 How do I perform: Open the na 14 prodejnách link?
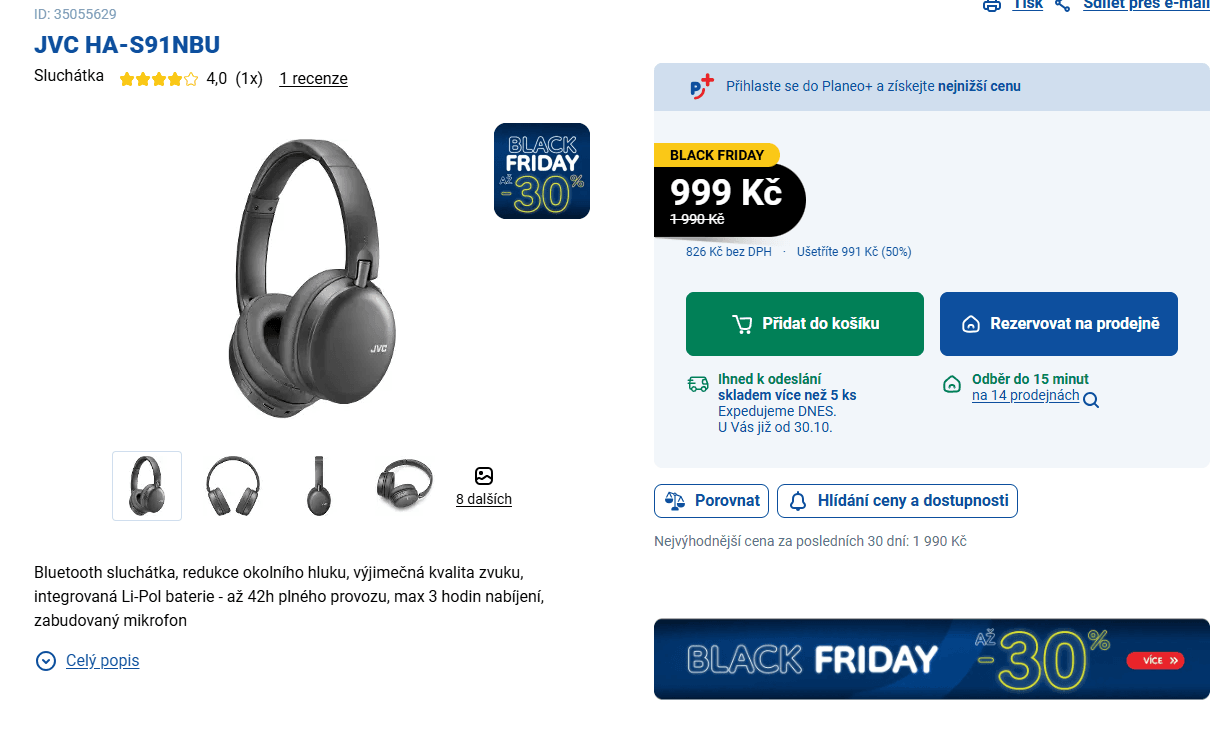1025,396
